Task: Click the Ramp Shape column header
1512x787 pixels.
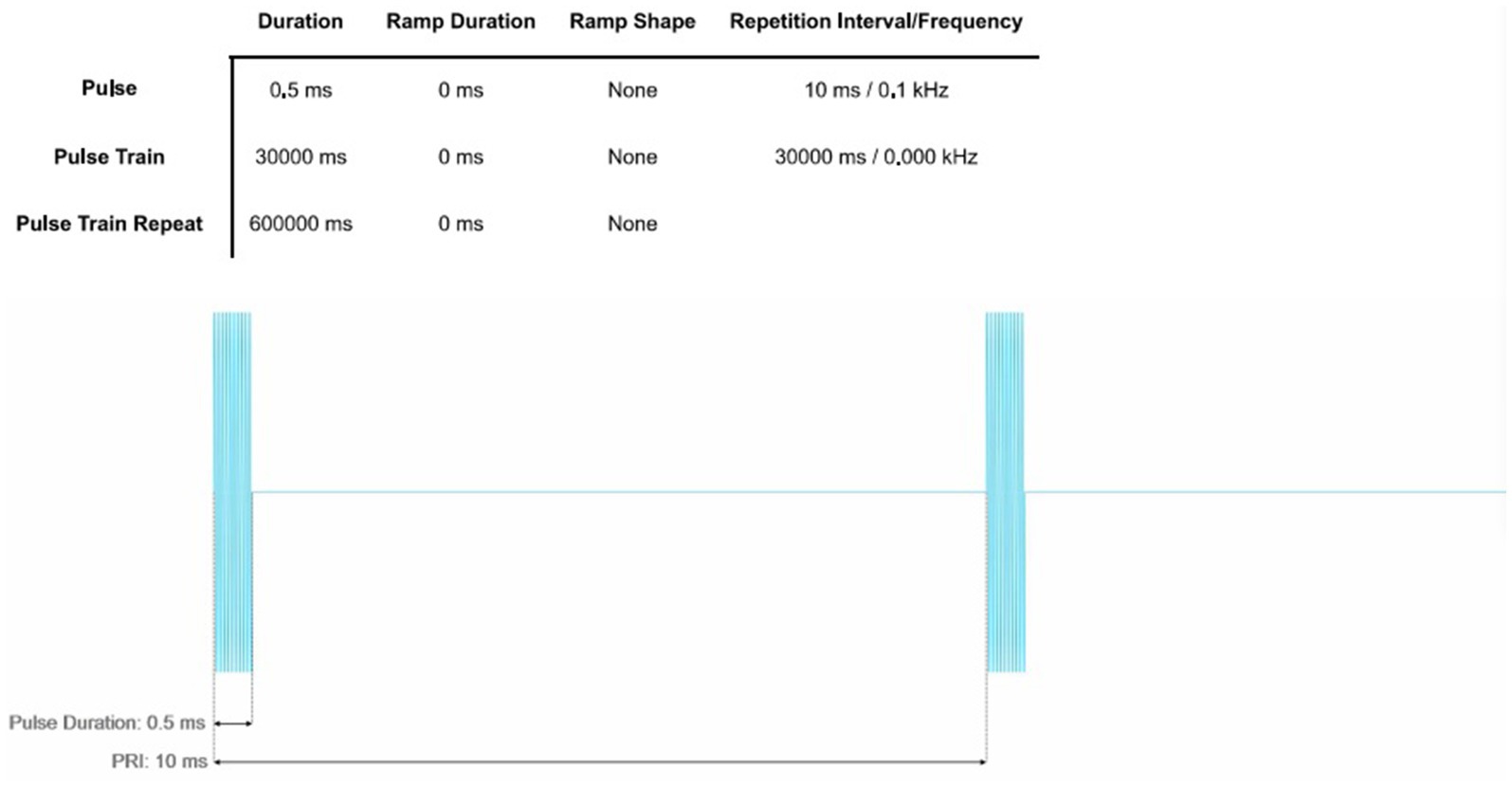Action: pos(632,22)
